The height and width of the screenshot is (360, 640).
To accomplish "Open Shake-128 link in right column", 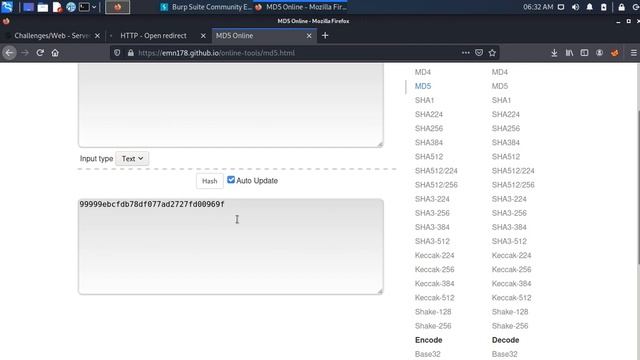I will click(x=510, y=312).
